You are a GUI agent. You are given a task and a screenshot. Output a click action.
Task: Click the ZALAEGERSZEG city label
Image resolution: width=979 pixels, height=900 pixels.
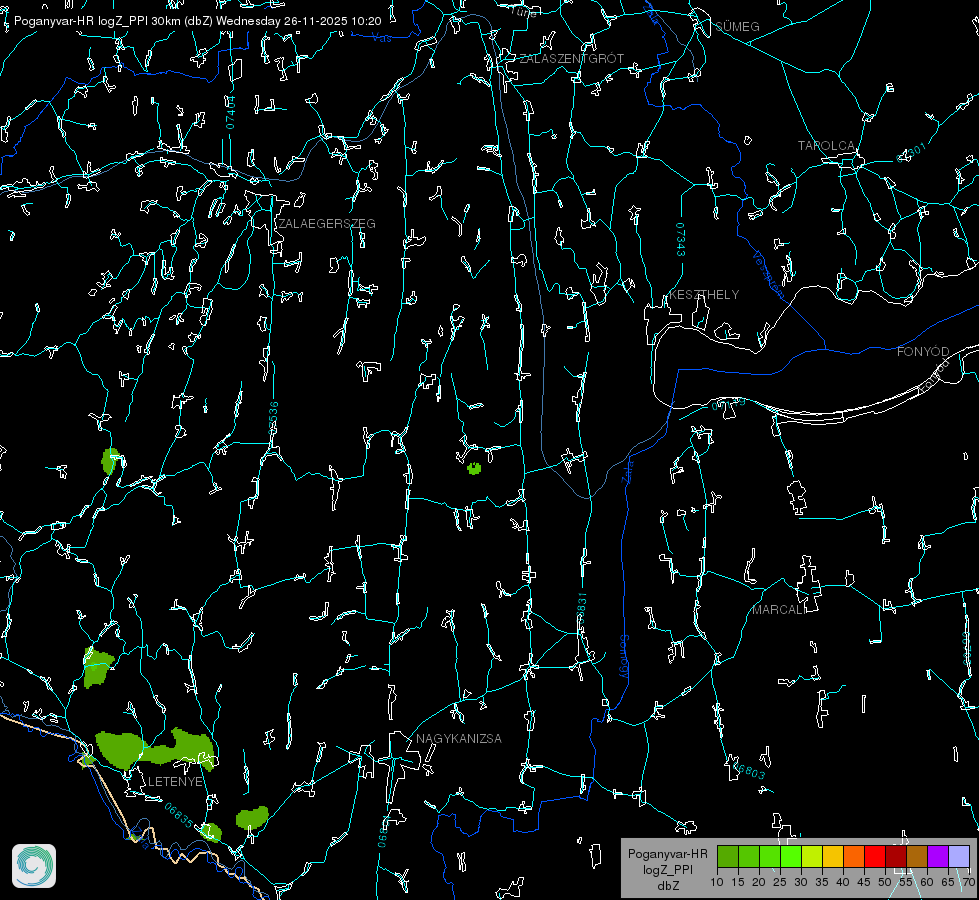click(x=327, y=223)
